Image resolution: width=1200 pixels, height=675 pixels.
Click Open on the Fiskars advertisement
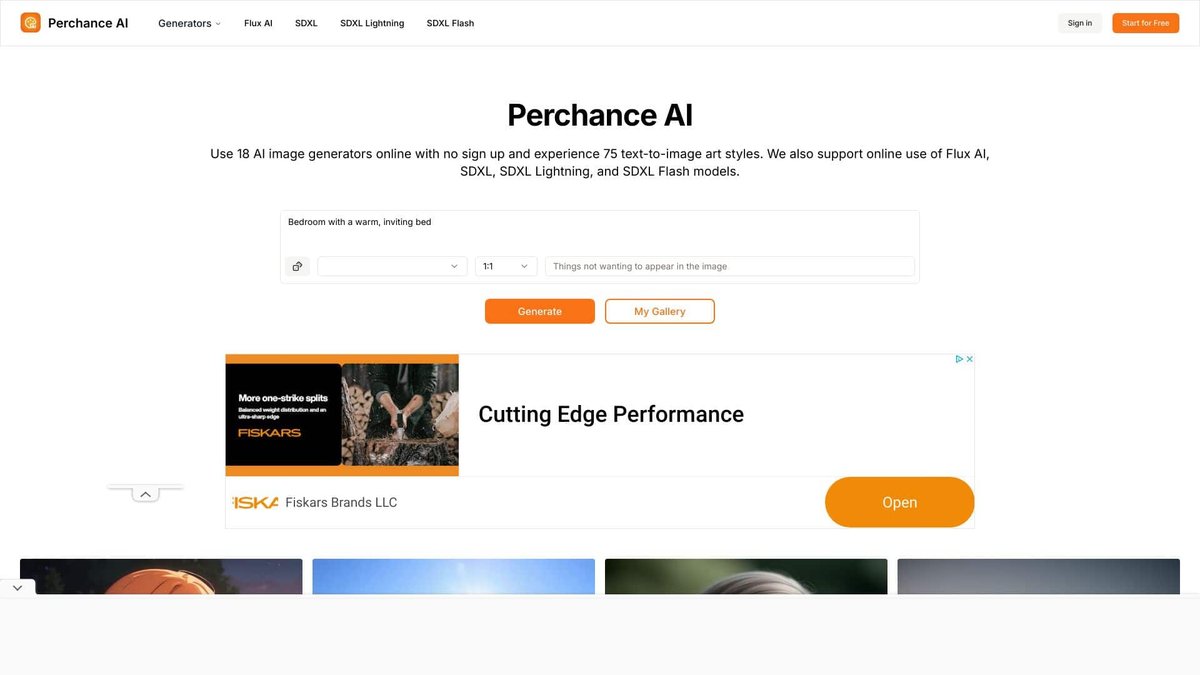899,501
